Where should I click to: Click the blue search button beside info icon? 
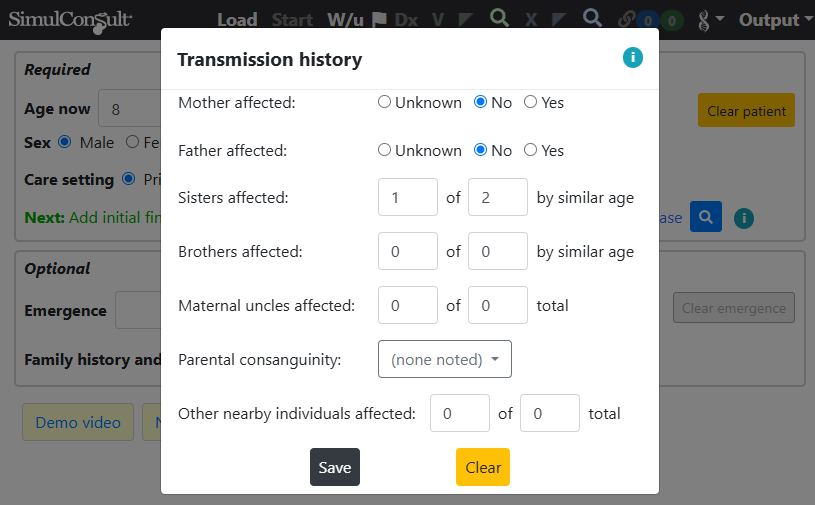click(x=705, y=217)
